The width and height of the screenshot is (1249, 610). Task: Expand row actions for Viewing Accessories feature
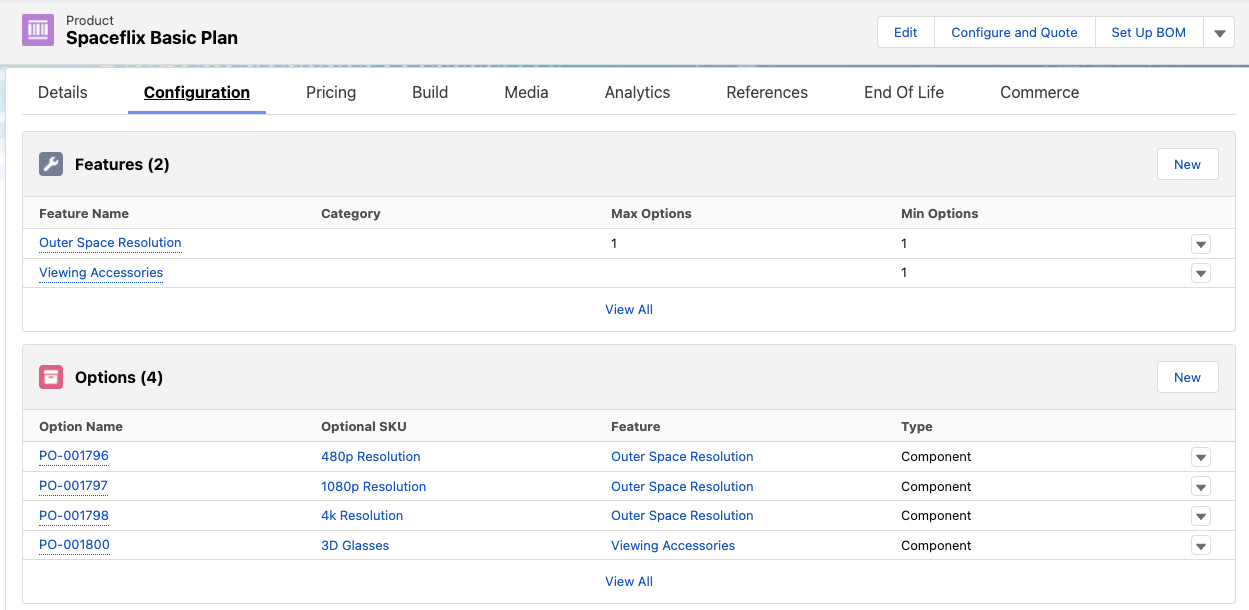[1200, 273]
